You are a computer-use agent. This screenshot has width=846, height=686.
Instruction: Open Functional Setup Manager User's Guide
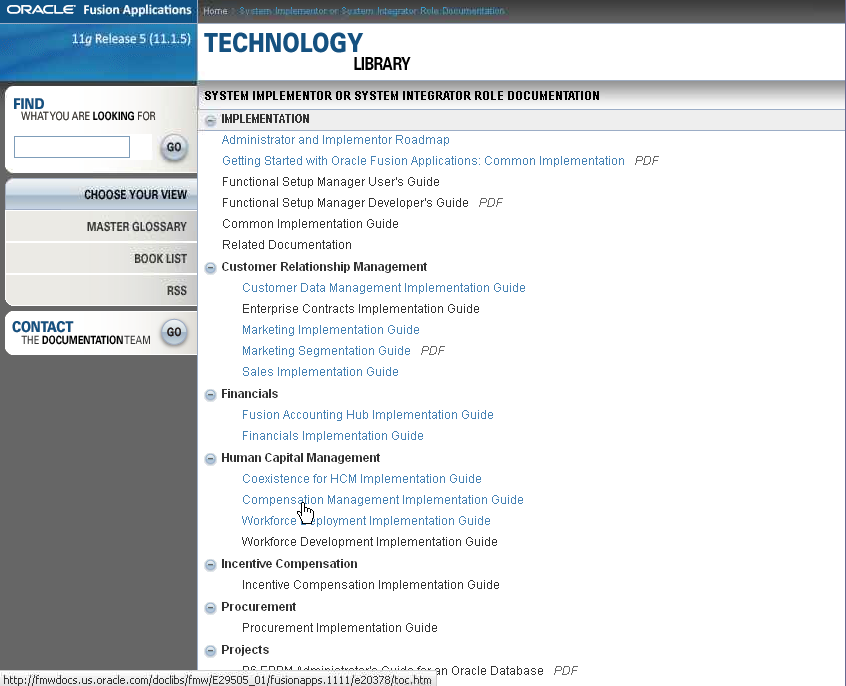point(331,182)
